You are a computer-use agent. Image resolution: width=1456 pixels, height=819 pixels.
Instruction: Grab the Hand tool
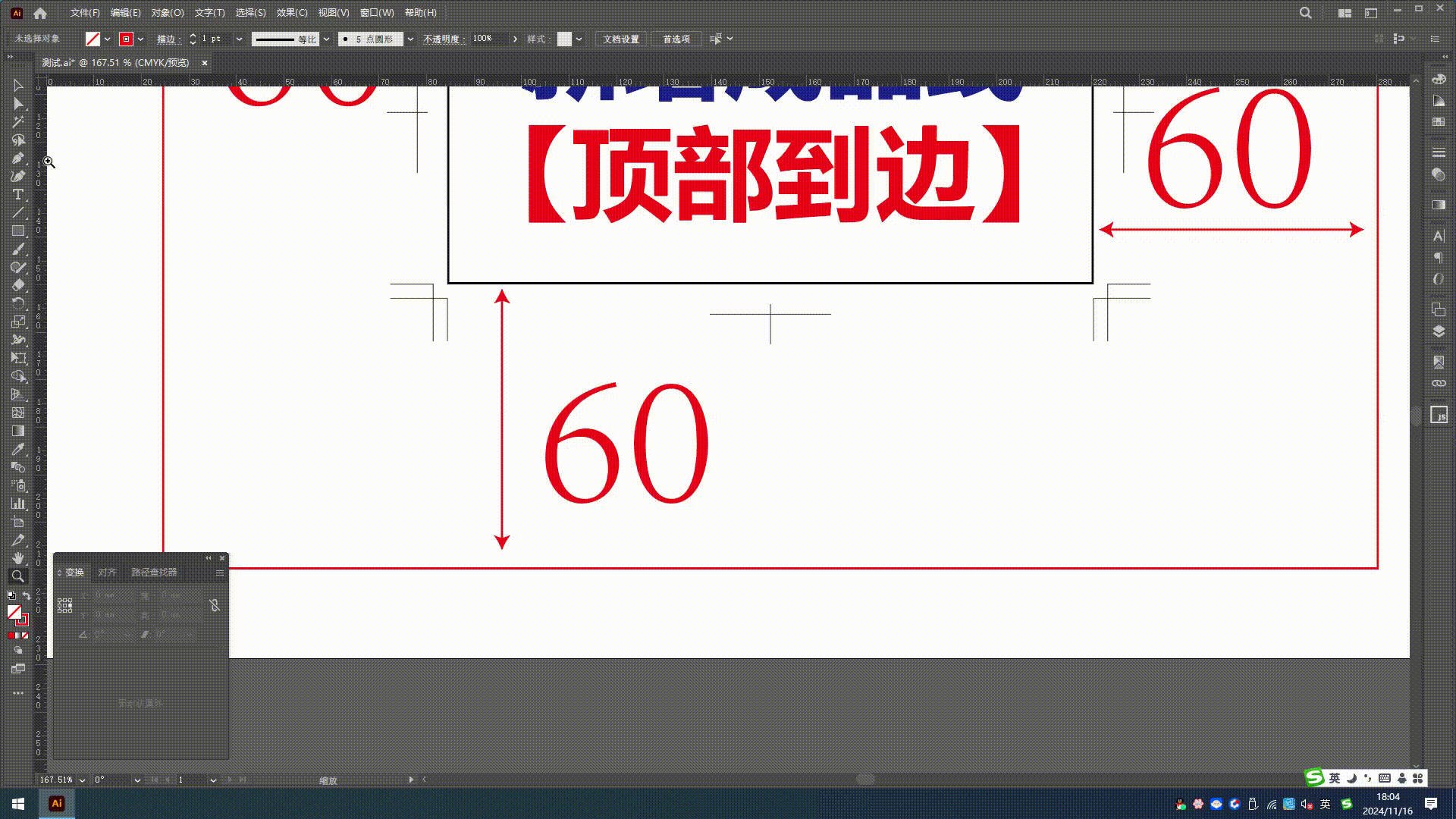click(19, 557)
